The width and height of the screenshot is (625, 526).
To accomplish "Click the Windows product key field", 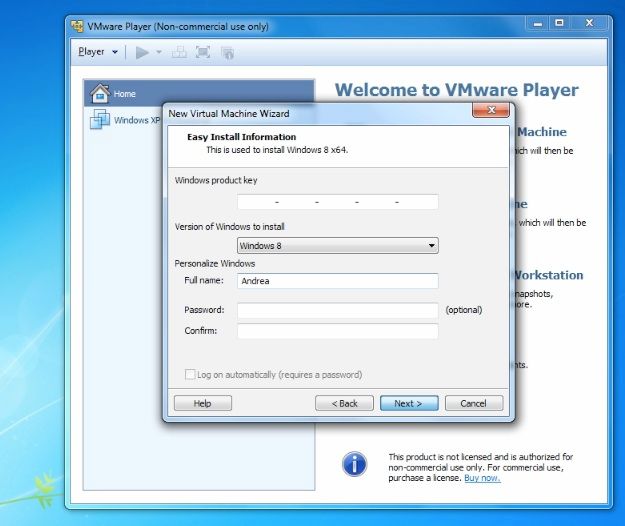I will coord(338,202).
